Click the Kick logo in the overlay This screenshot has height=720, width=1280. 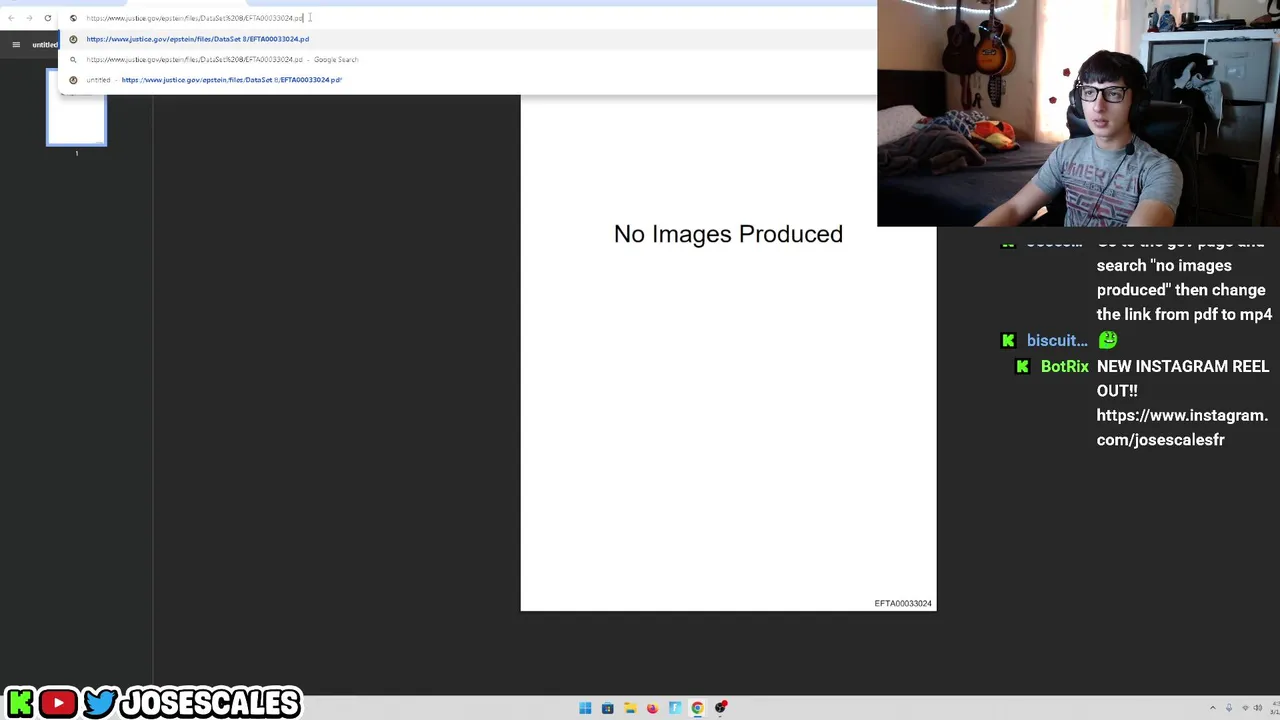(20, 703)
